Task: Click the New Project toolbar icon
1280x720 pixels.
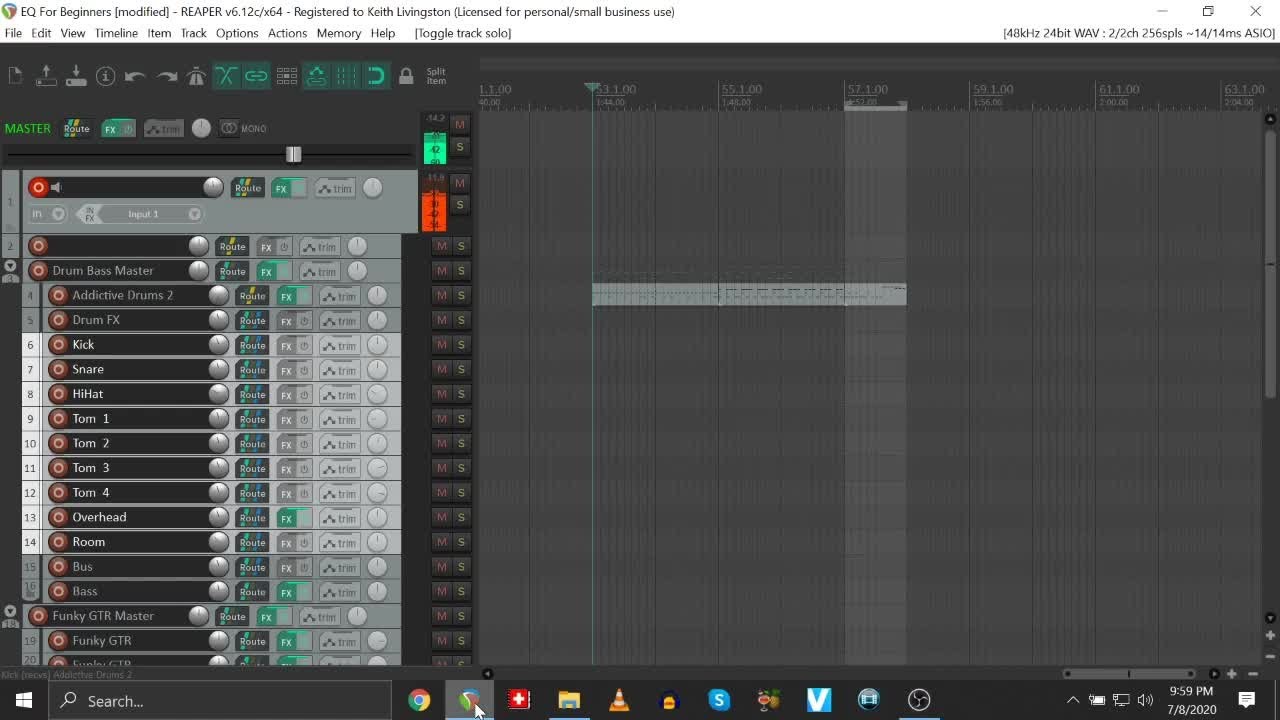Action: (15, 76)
